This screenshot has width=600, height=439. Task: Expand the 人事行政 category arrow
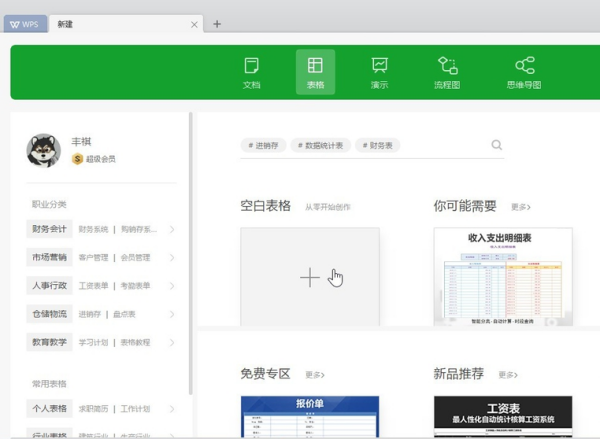172,286
